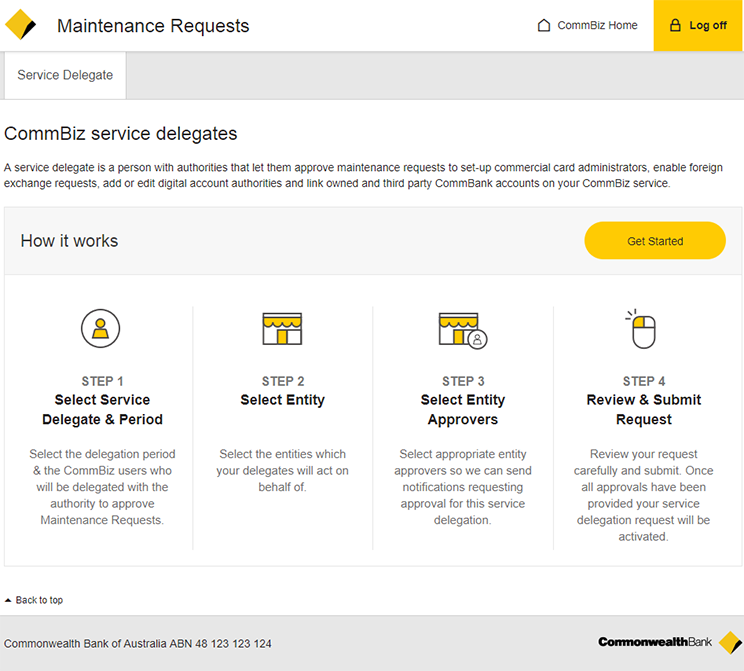Click the Back to top link
This screenshot has width=744, height=671.
(34, 600)
